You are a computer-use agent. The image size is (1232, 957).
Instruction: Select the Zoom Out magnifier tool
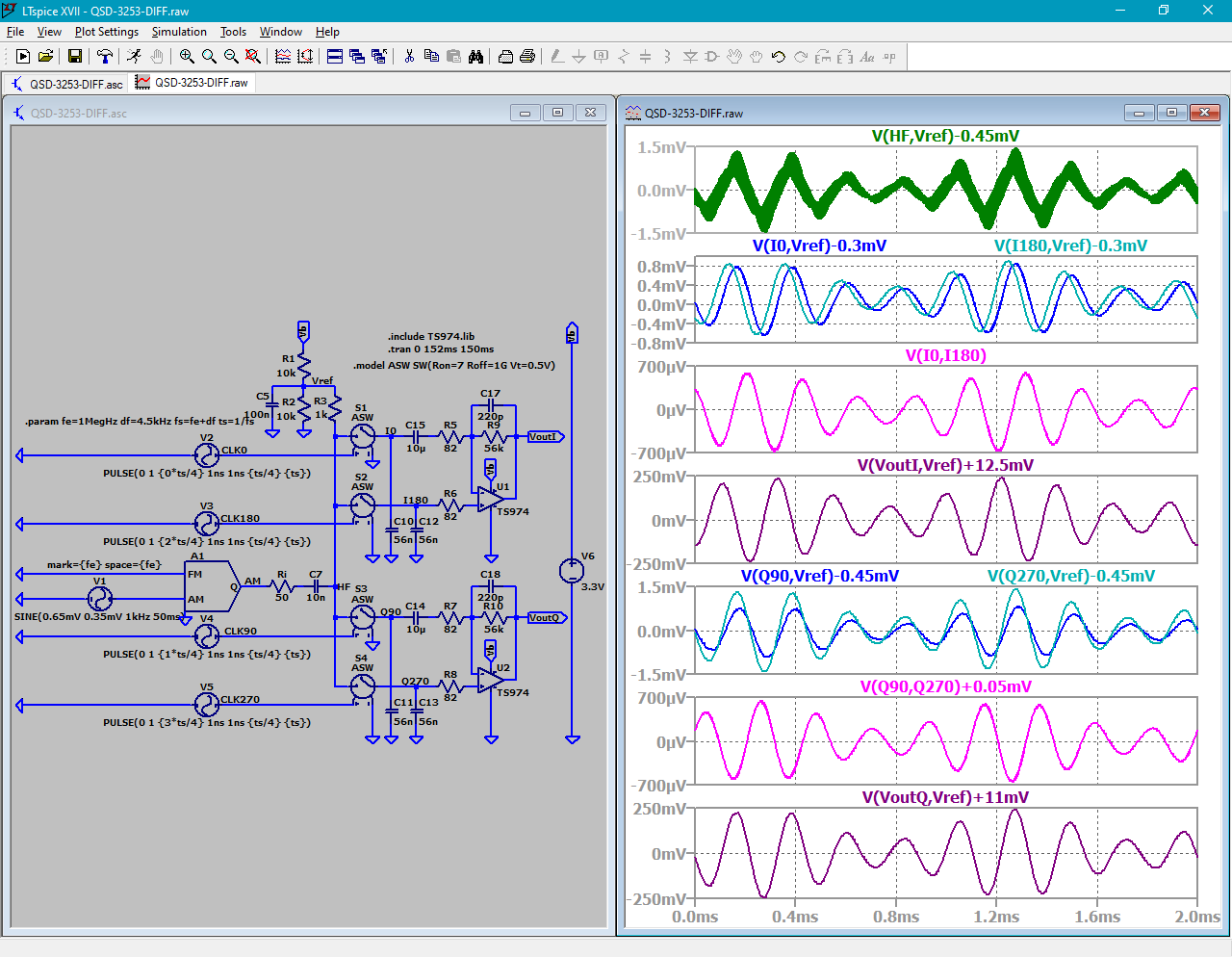coord(231,57)
